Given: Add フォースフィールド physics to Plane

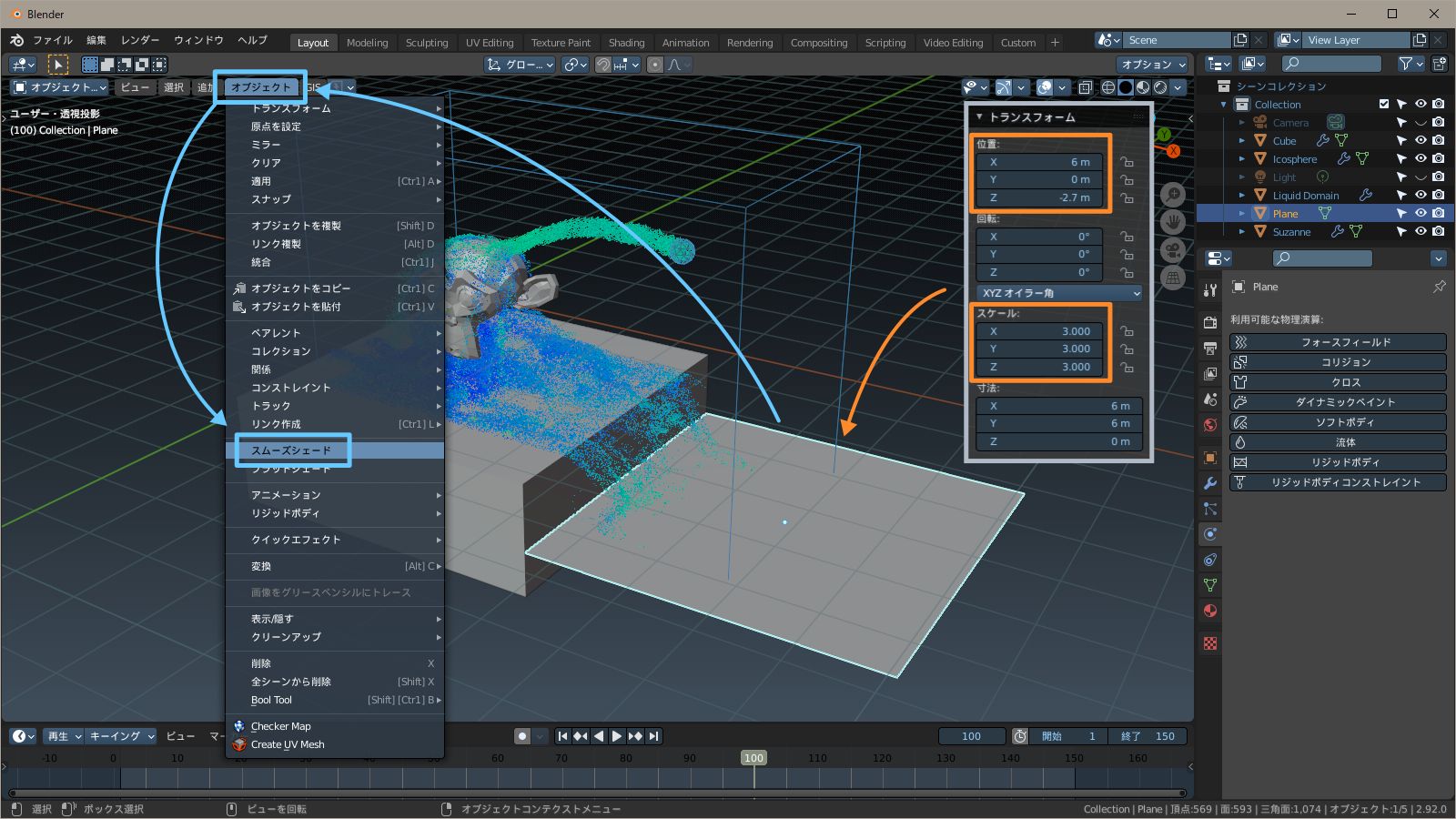Looking at the screenshot, I should 1338,342.
